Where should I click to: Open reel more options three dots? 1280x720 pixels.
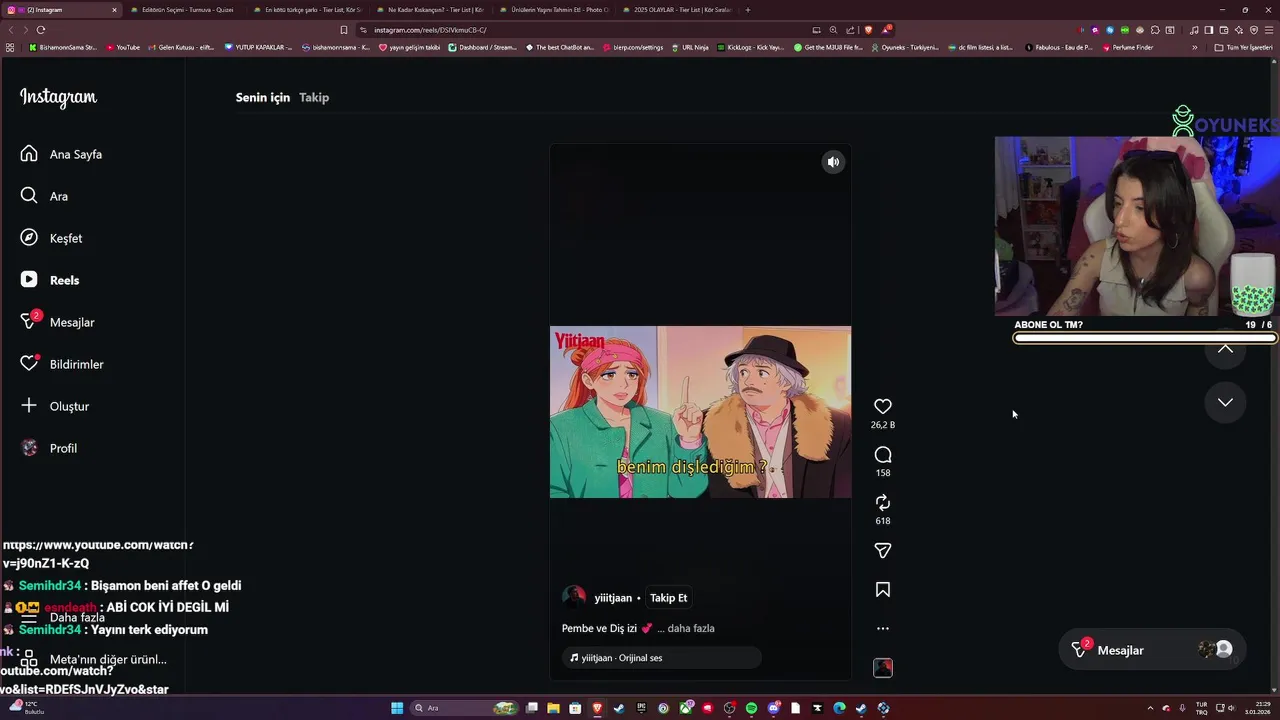coord(882,629)
